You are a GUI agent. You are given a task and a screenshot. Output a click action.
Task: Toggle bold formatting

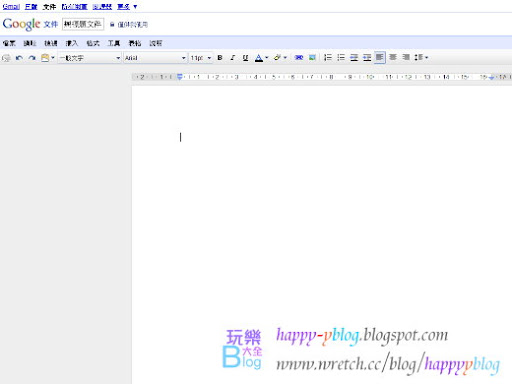pos(220,58)
